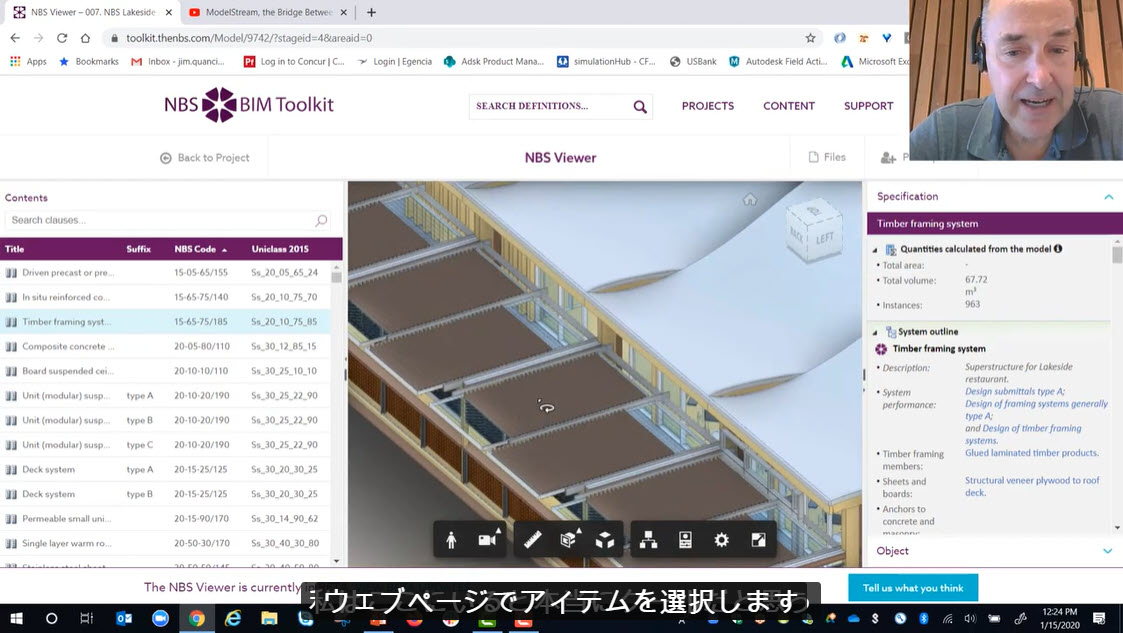Open Design submittals type A link
This screenshot has height=633, width=1123.
pos(1015,392)
